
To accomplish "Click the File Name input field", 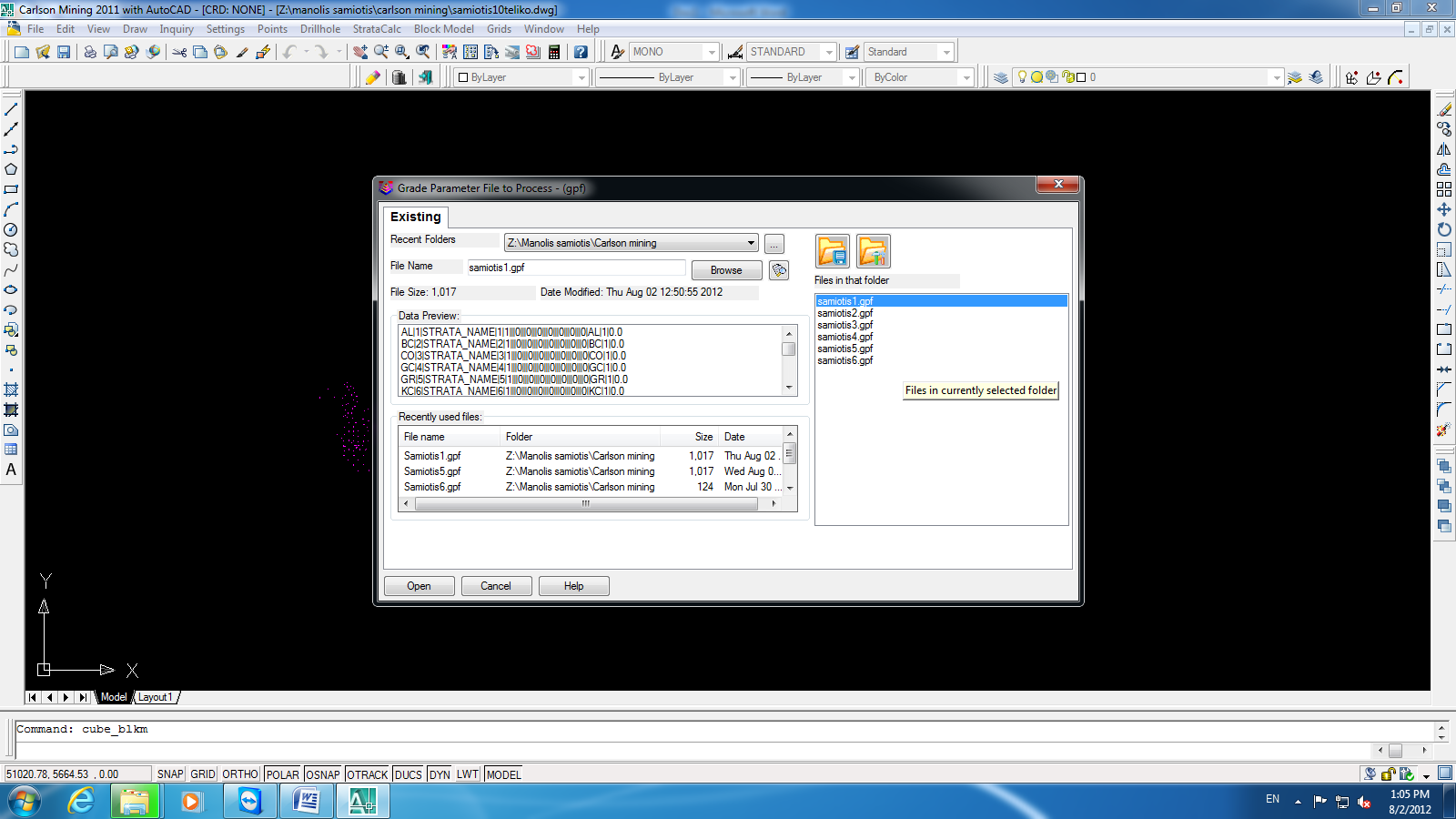I will point(576,268).
